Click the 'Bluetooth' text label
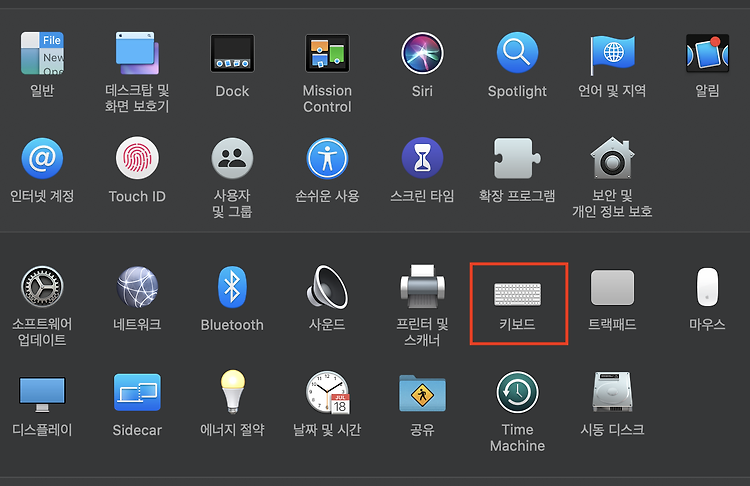 tap(232, 325)
